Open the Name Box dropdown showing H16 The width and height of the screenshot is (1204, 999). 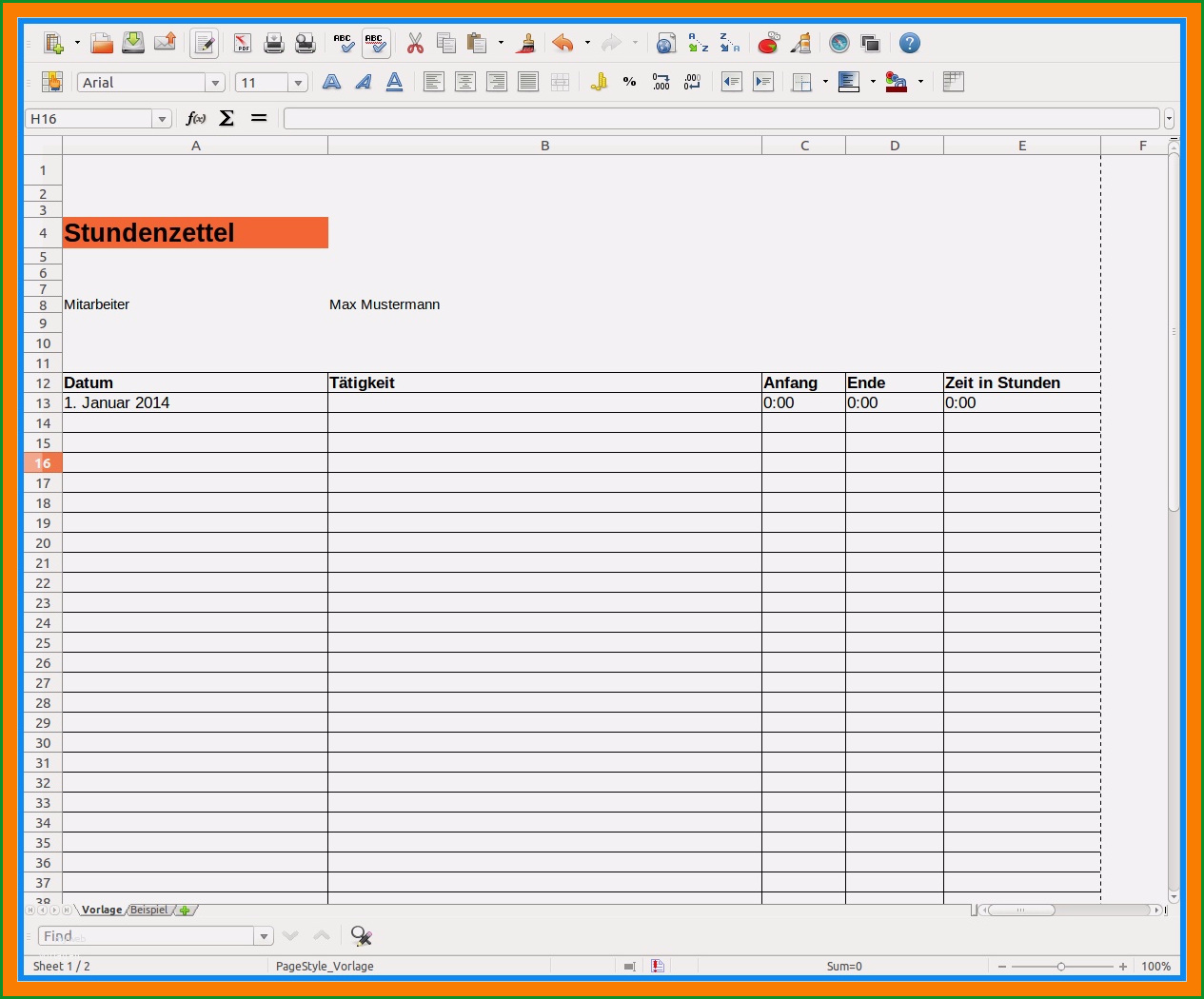click(162, 119)
